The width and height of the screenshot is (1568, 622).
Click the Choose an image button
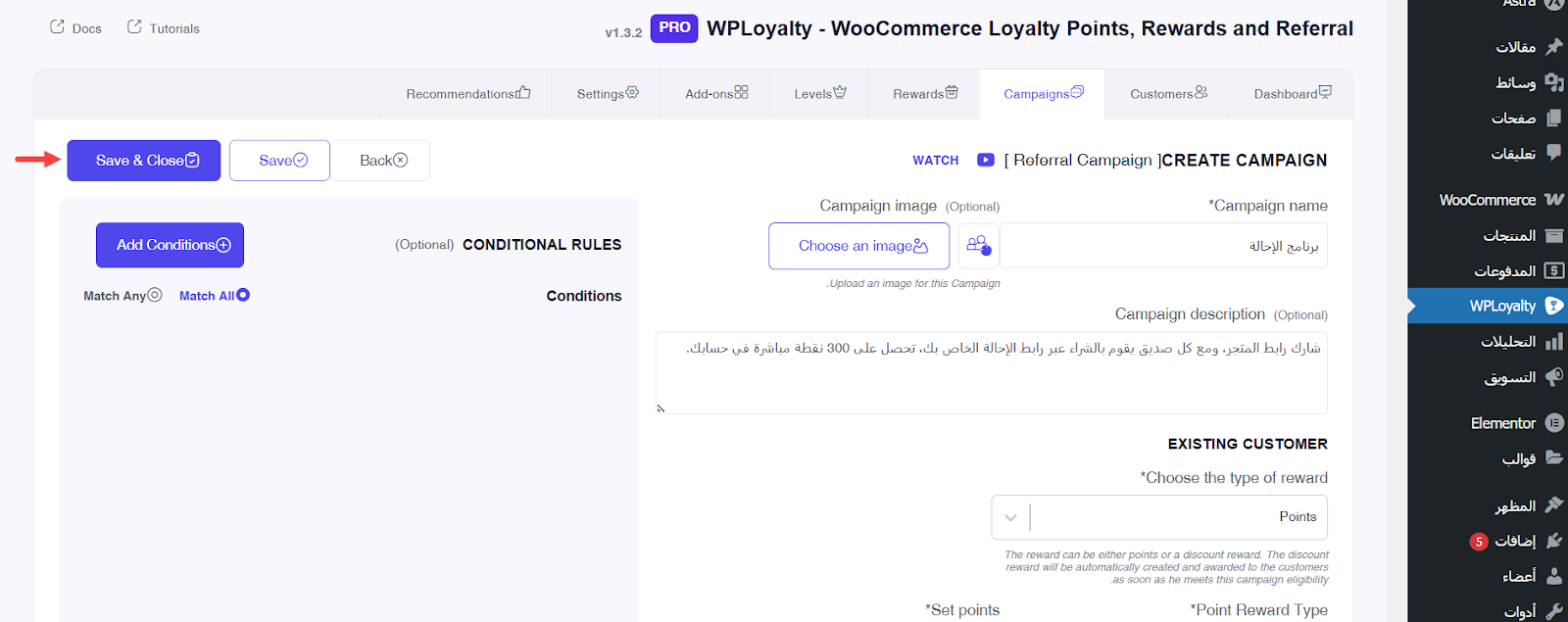coord(859,246)
